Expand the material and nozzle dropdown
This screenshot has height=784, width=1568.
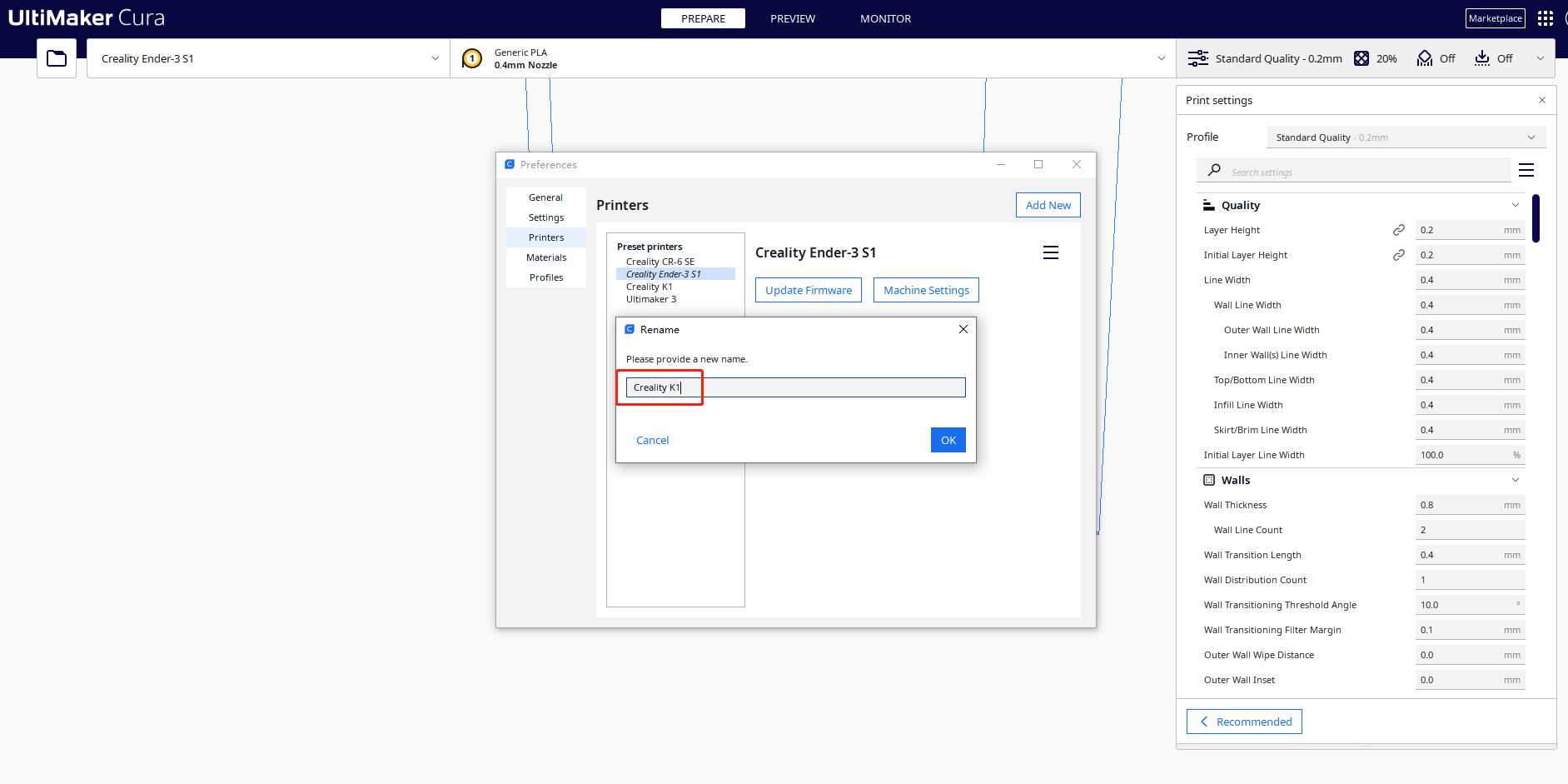(x=1162, y=58)
